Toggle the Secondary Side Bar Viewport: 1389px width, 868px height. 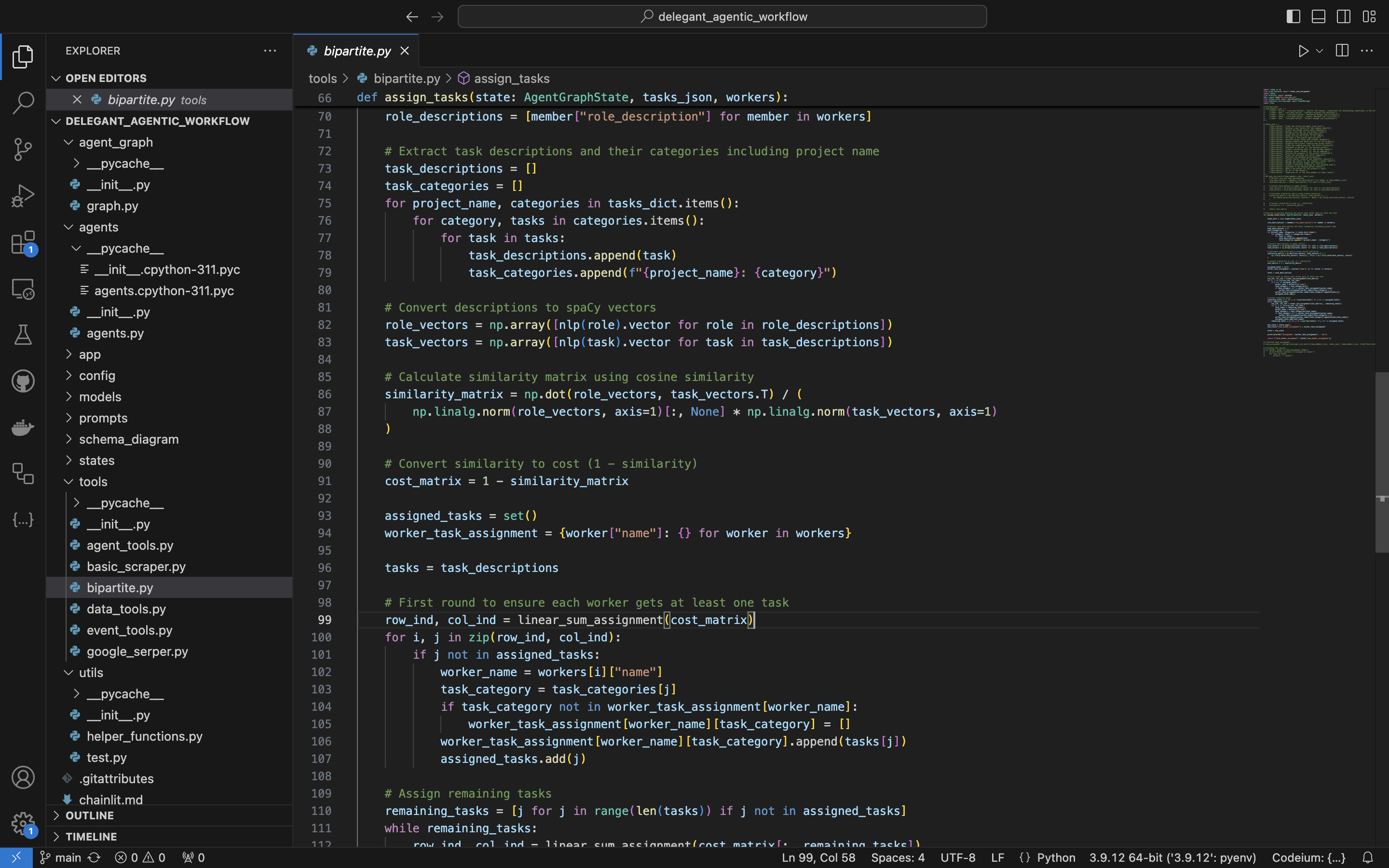[x=1344, y=17]
